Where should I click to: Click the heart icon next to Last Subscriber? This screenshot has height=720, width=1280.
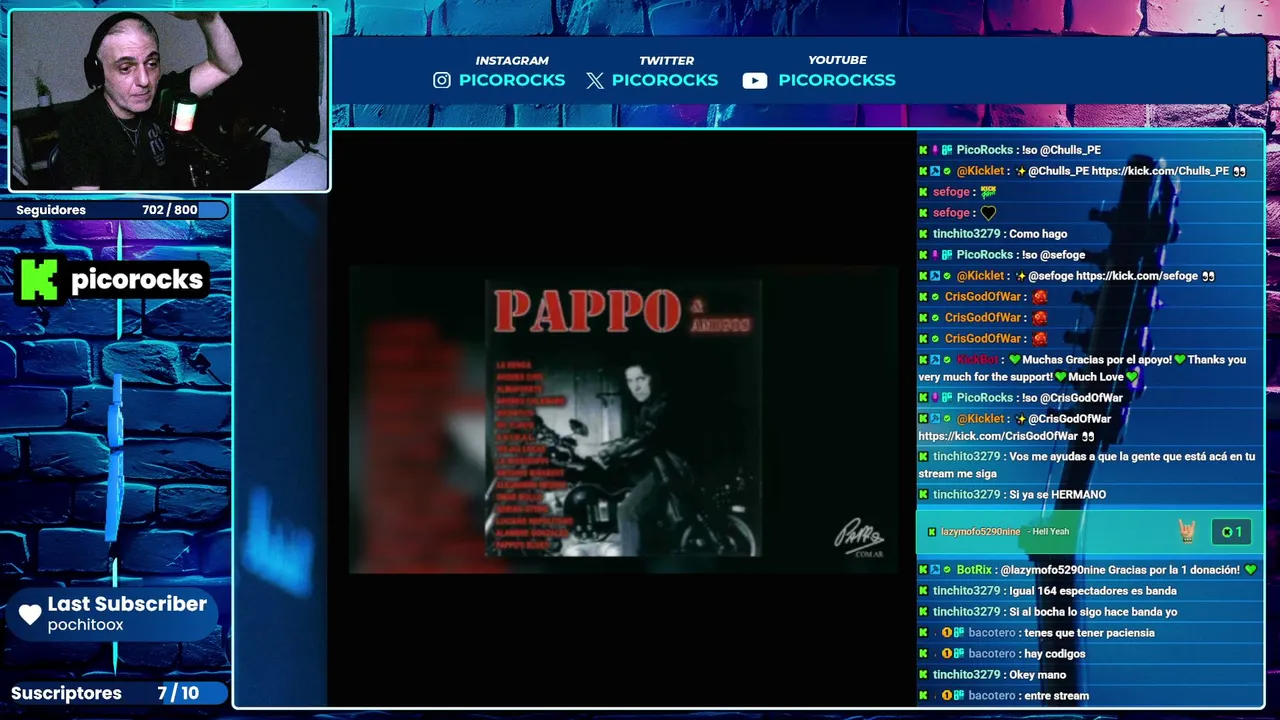coord(30,614)
